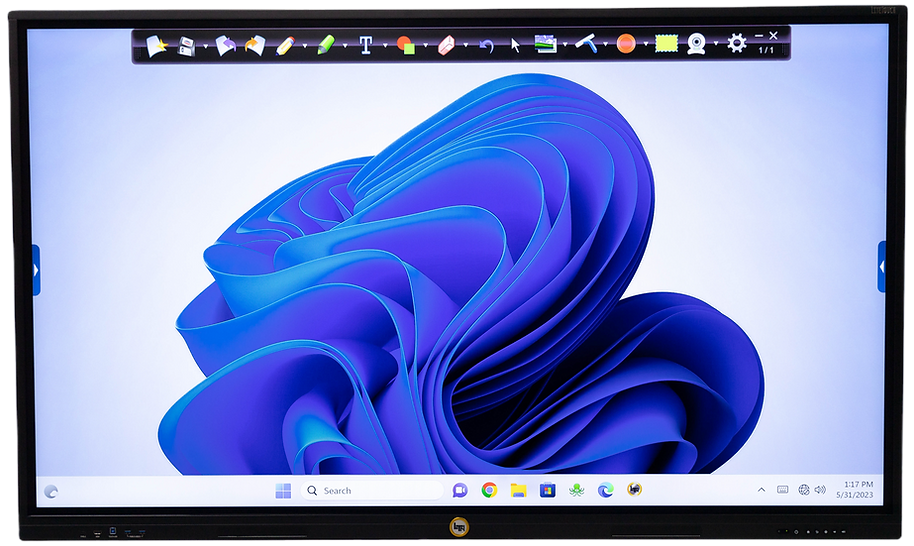The width and height of the screenshot is (914, 546).
Task: Open dropdown arrow next to webcam icon
Action: 716,44
